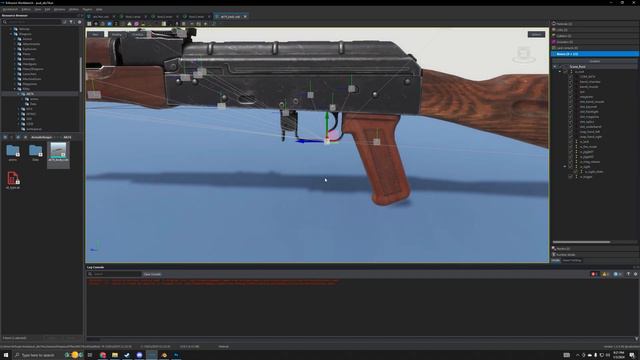640x360 pixels.
Task: Click the horizontal scrollbar under the bones list
Action: (x=581, y=242)
